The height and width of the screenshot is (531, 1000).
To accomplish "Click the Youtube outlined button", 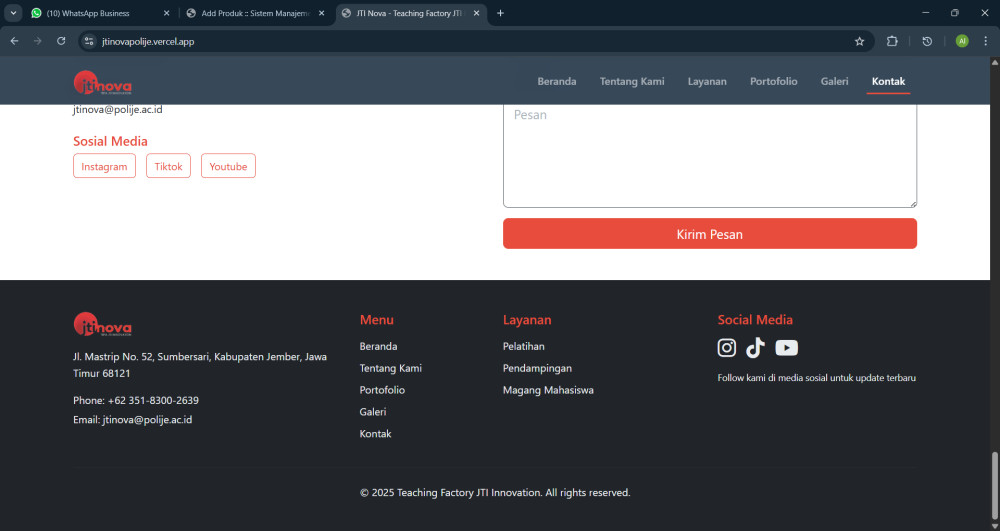I will (228, 167).
